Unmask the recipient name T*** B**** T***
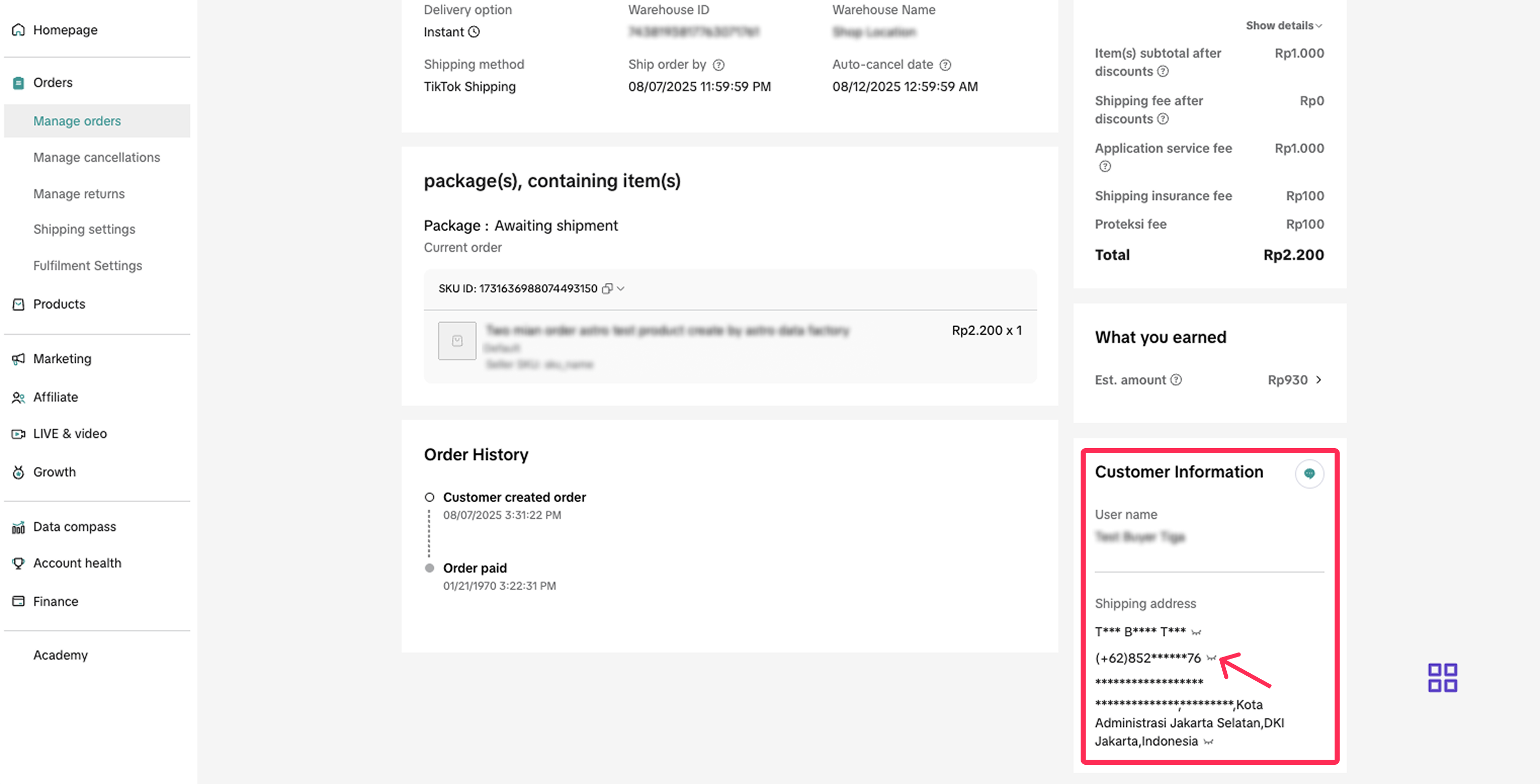This screenshot has height=784, width=1540. point(1195,632)
